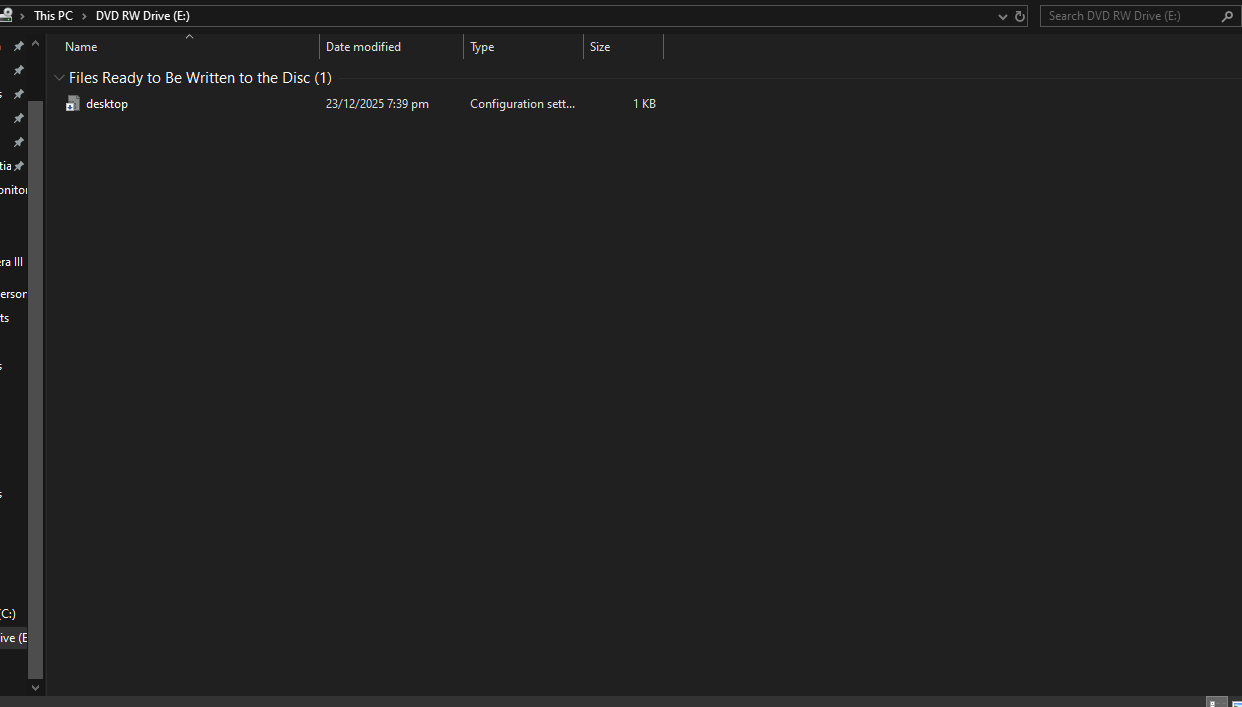
Task: Select the highlighted (E:) drive in navigation pane
Action: [x=14, y=638]
